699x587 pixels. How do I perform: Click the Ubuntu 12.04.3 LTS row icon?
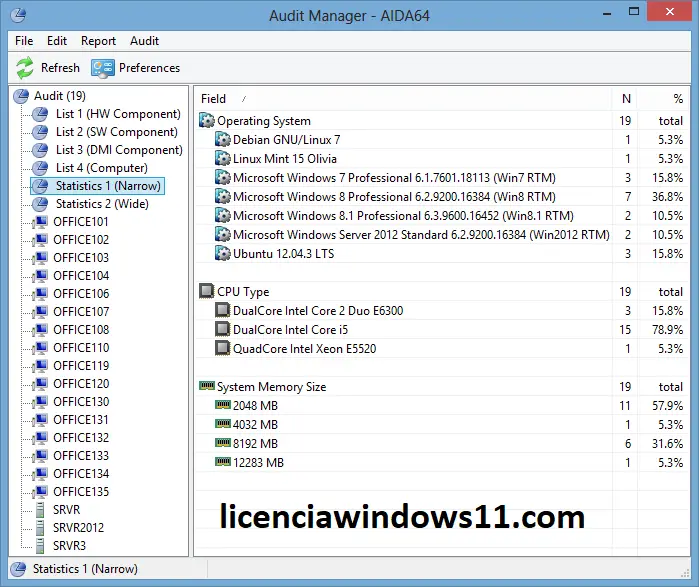point(222,254)
